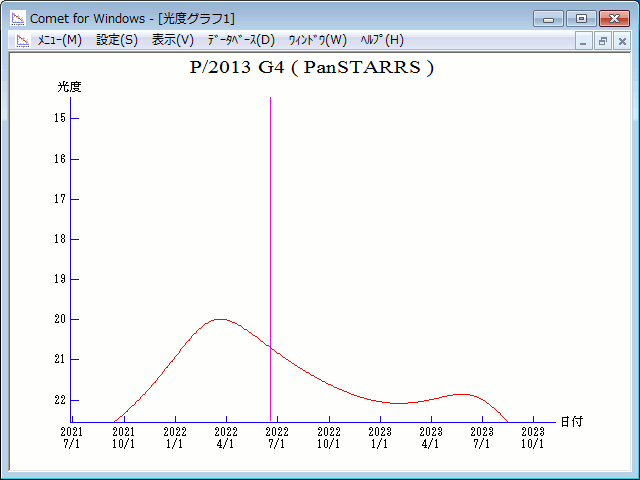The image size is (640, 480).
Task: Close the inner 光度グラフ1 document
Action: point(622,41)
